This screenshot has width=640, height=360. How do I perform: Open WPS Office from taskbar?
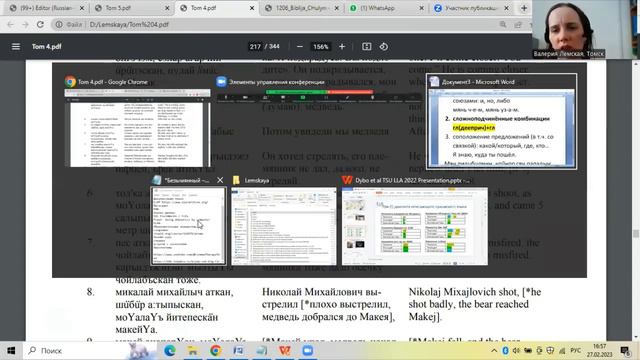pos(284,351)
